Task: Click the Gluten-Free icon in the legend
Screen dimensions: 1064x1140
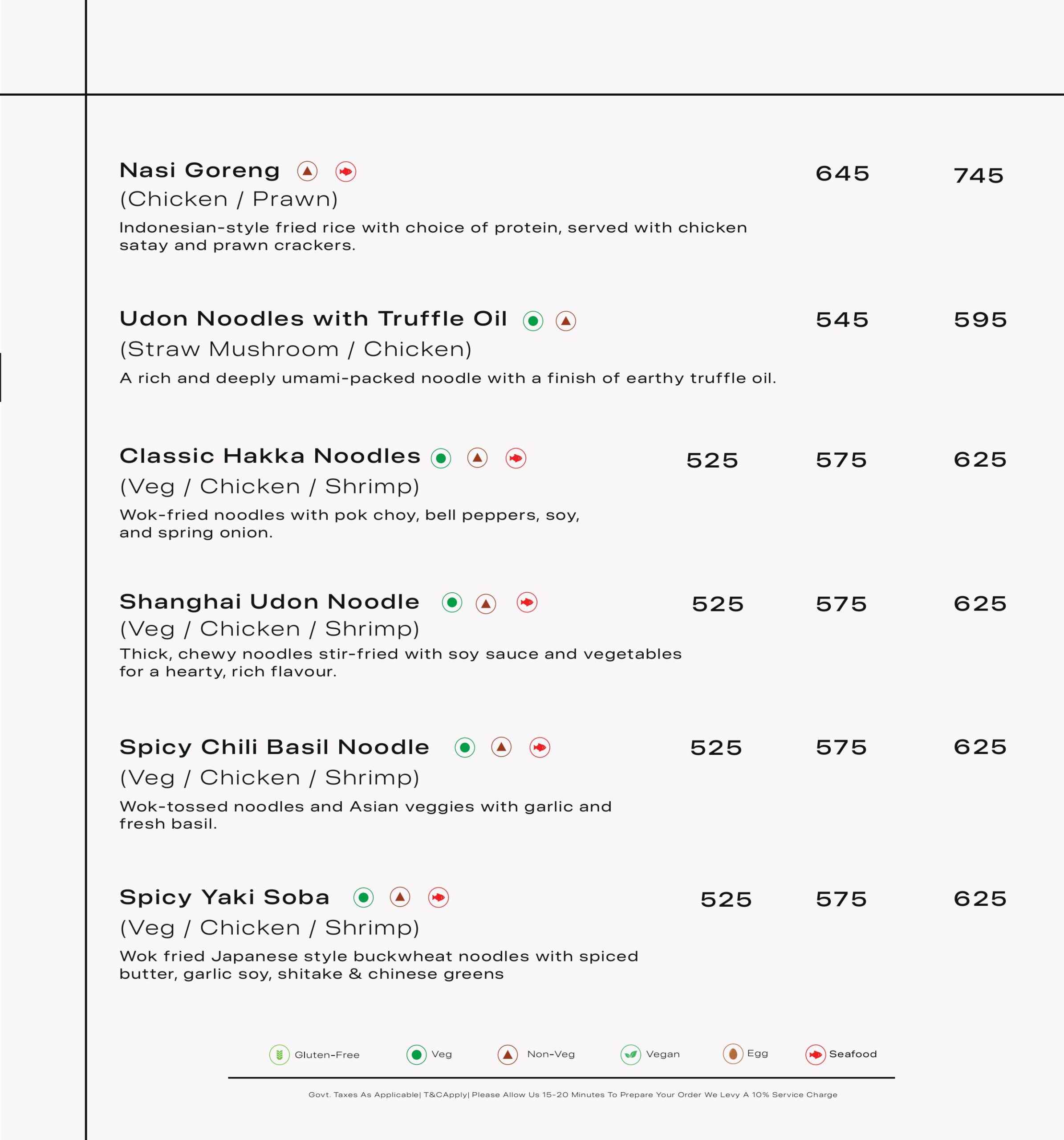Action: (279, 1054)
